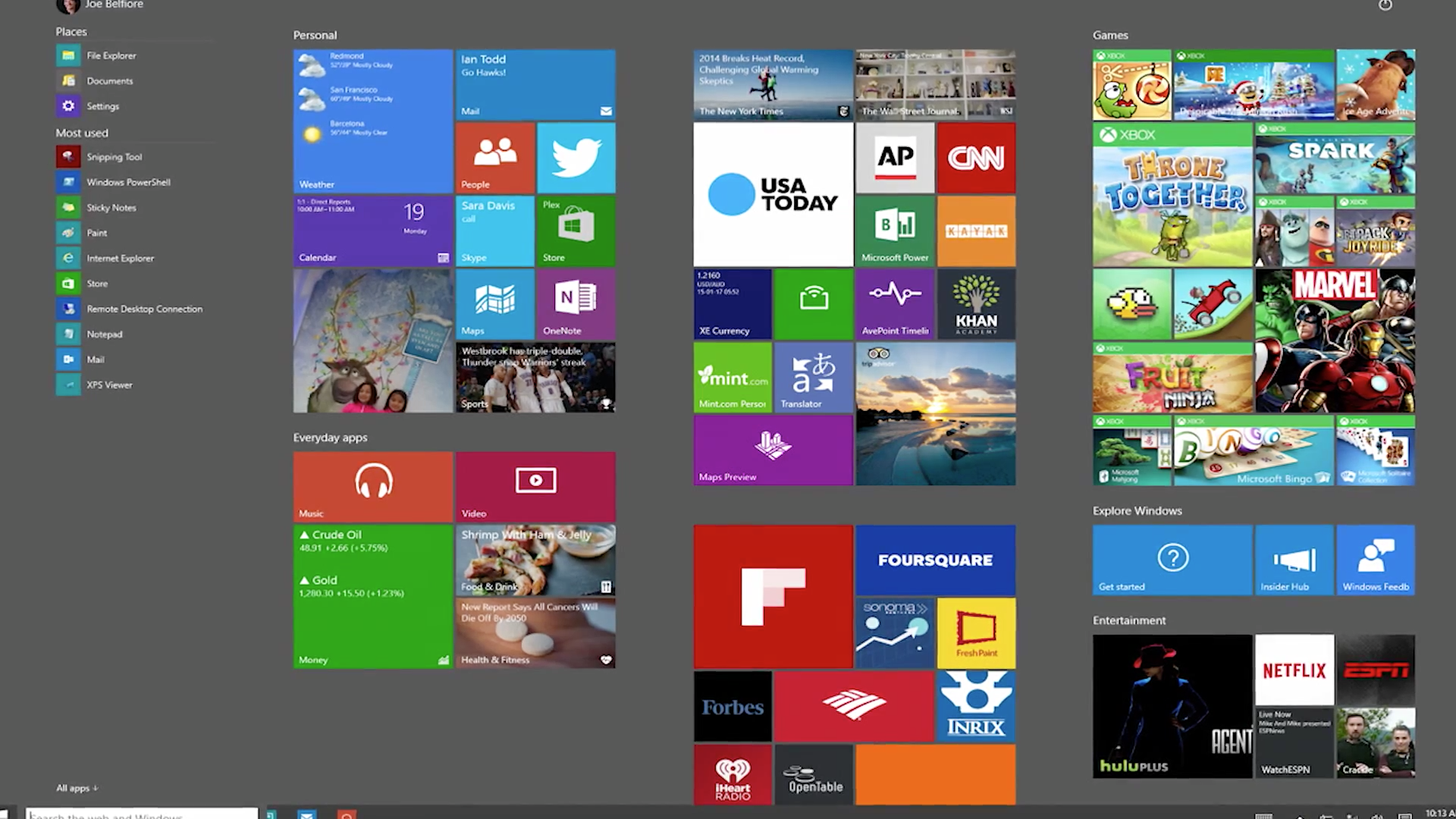
Task: Open File Explorer from Places
Action: coord(111,55)
